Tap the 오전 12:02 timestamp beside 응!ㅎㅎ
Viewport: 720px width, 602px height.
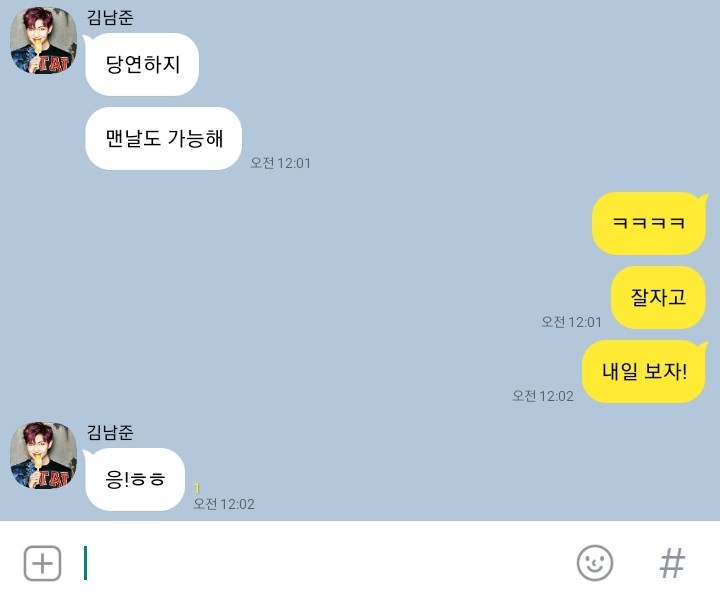point(224,504)
